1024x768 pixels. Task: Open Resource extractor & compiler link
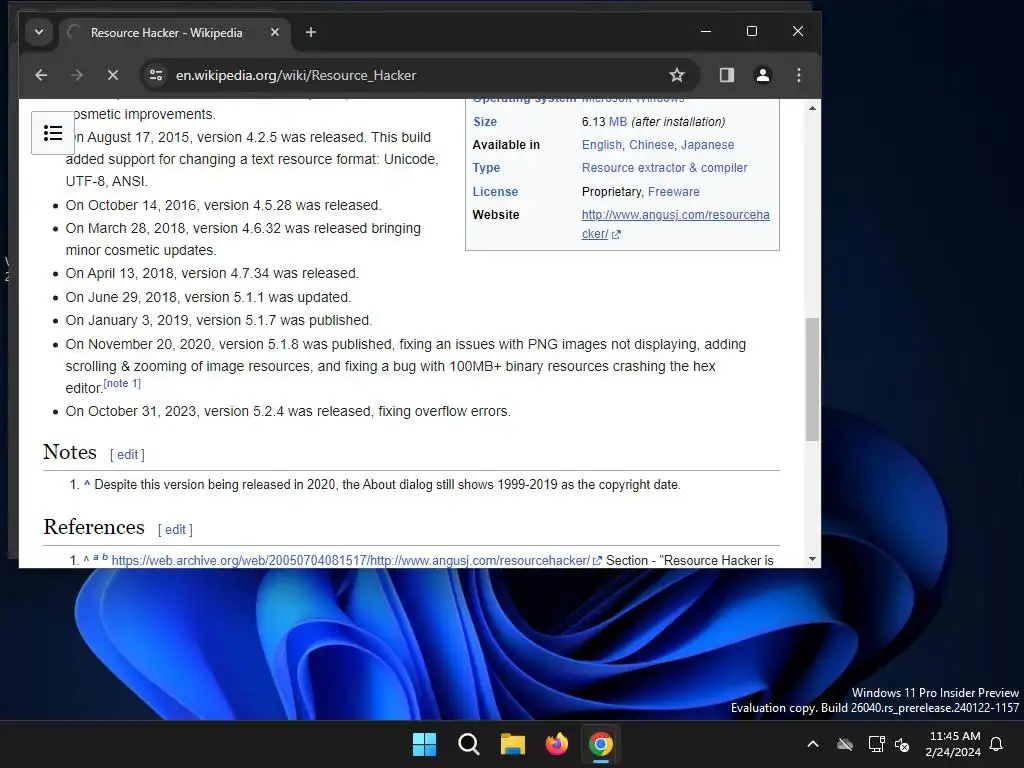664,168
